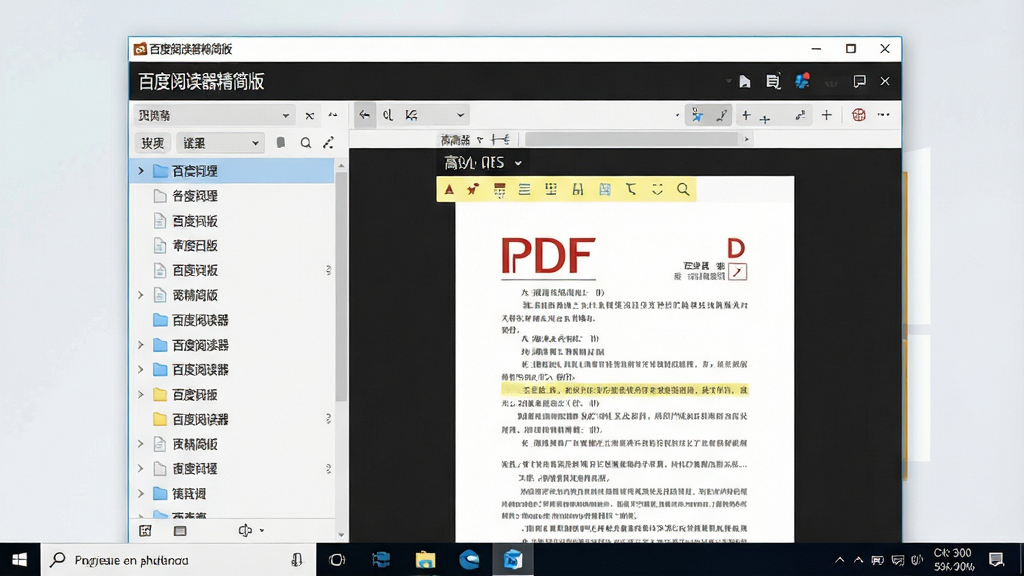Click the magnifier search icon in the sidebar
Viewport: 1024px width, 576px height.
pyautogui.click(x=306, y=143)
